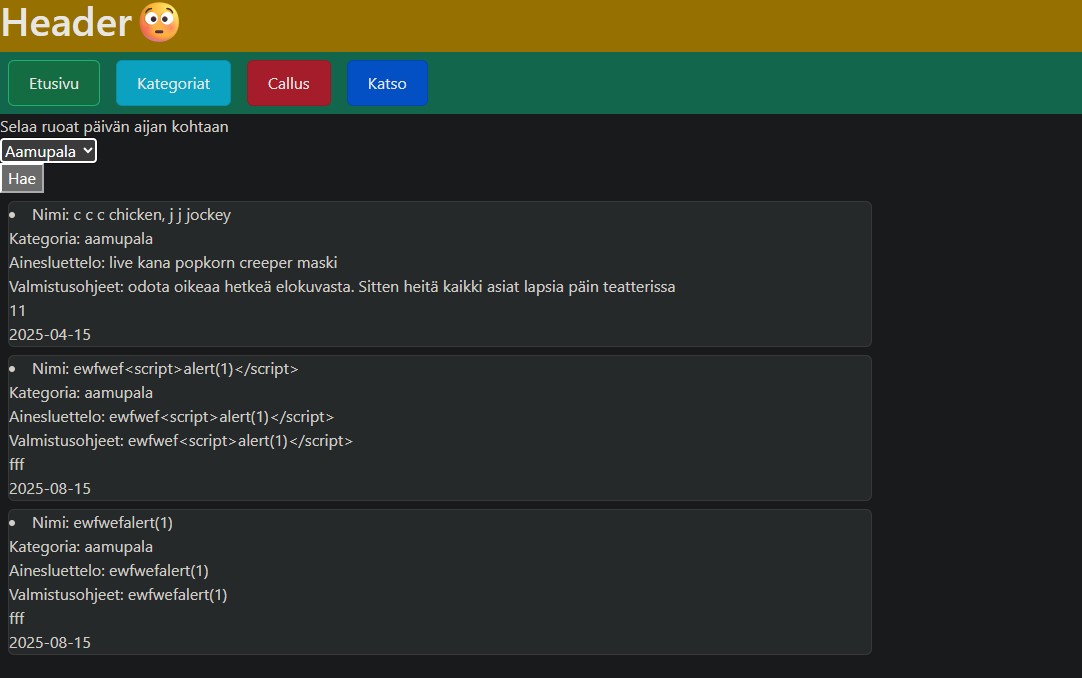
Task: Click the flushed face emoji in header
Action: coord(159,22)
